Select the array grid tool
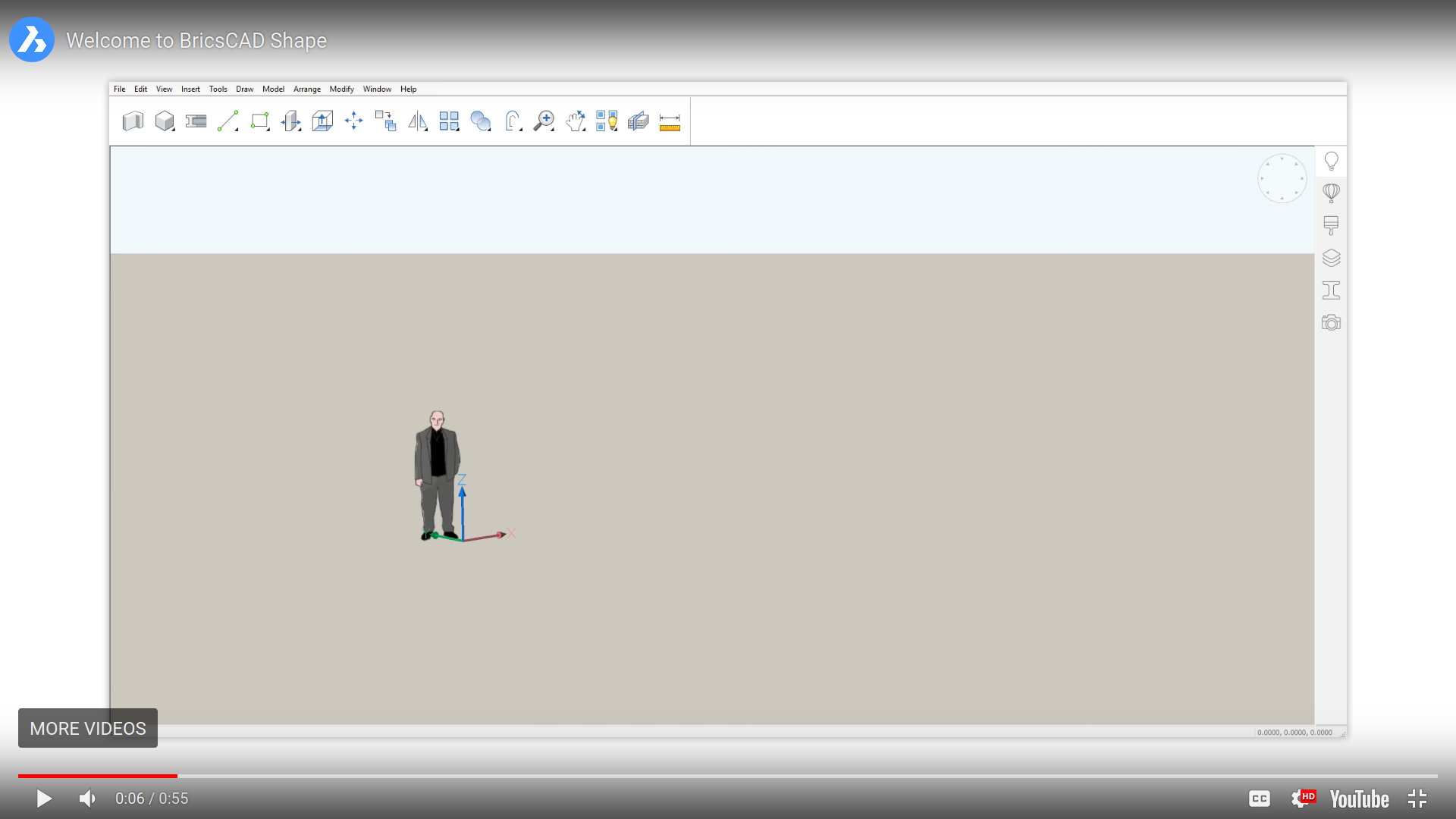Screen dimensions: 1456x819 click(449, 121)
